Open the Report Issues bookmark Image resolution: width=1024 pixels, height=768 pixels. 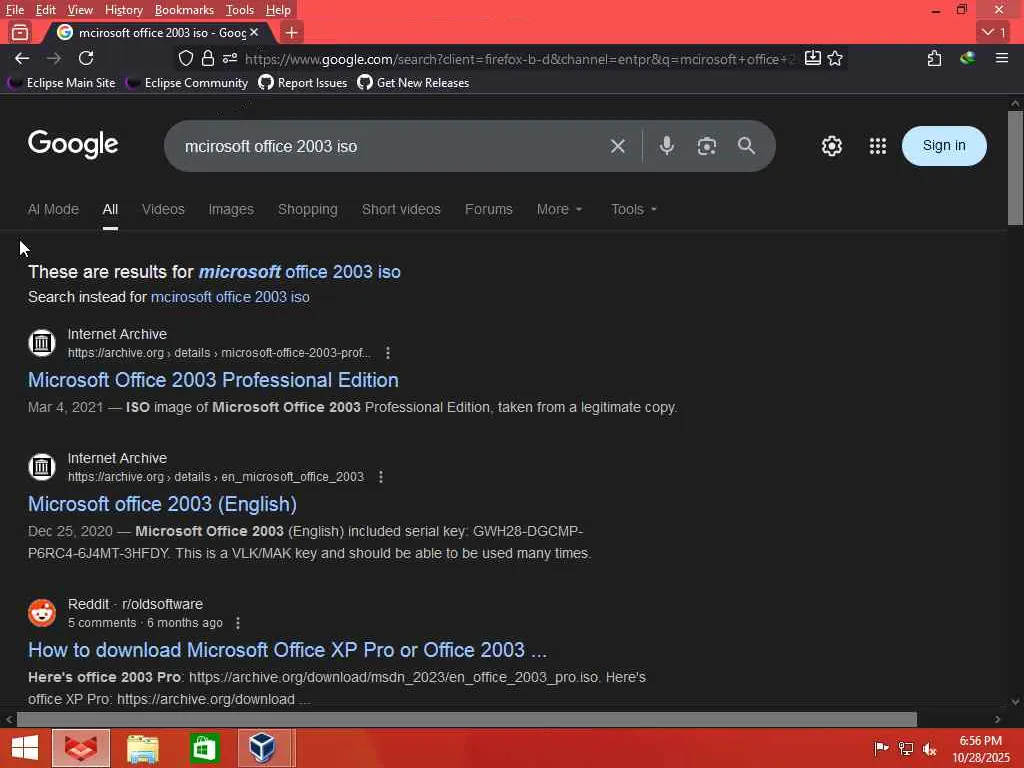click(303, 83)
